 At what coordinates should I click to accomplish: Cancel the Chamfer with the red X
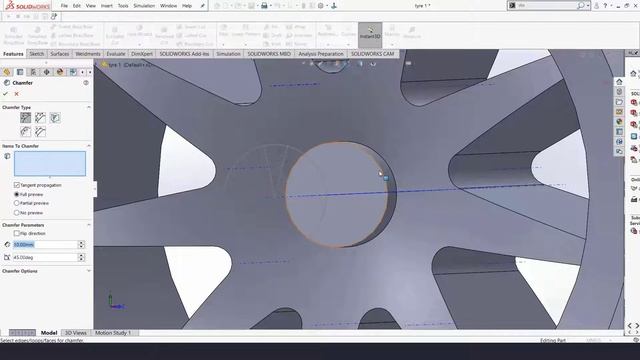pos(17,94)
